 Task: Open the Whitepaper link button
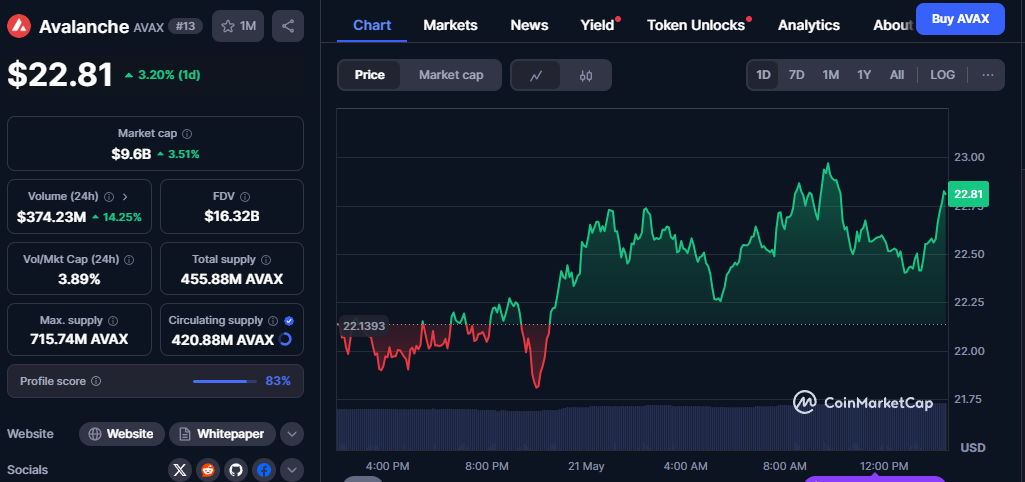(222, 434)
